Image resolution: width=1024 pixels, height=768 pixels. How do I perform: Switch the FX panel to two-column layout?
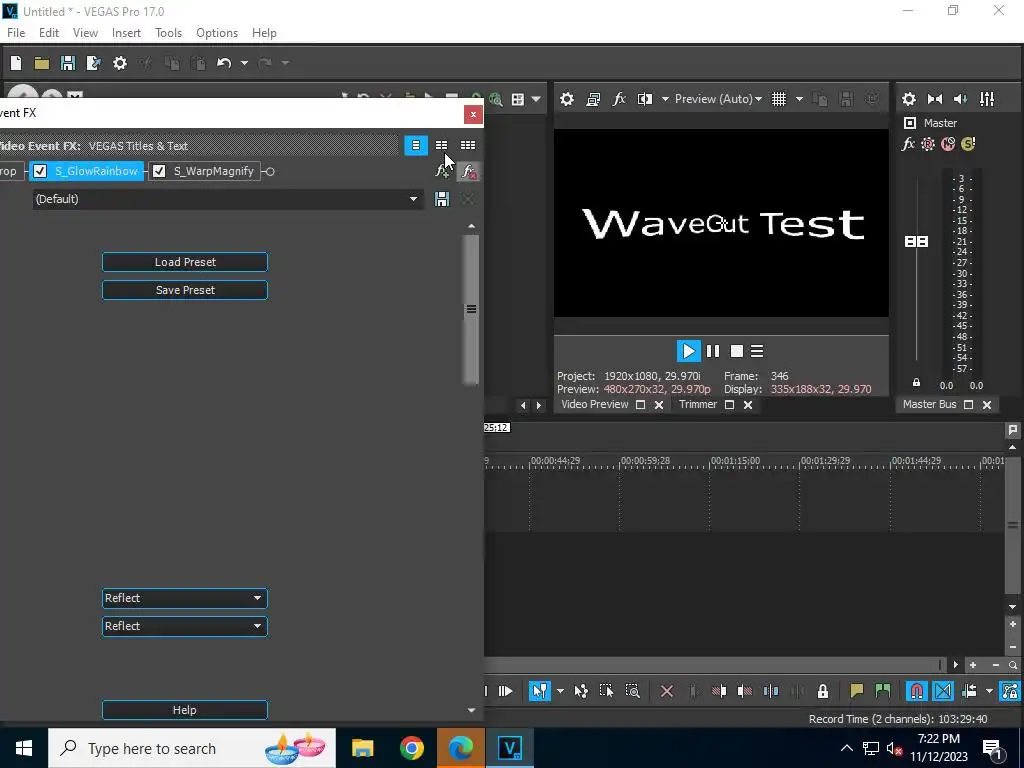click(x=442, y=146)
